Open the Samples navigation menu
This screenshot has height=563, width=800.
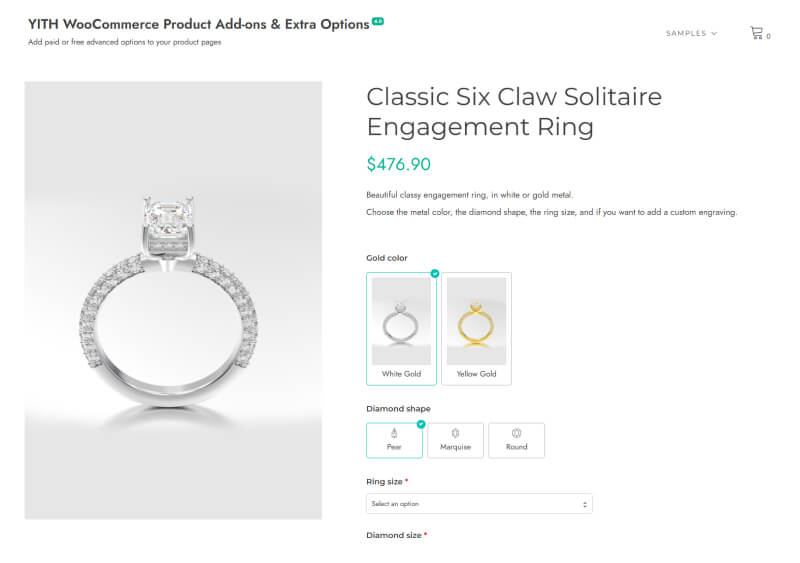pyautogui.click(x=686, y=34)
